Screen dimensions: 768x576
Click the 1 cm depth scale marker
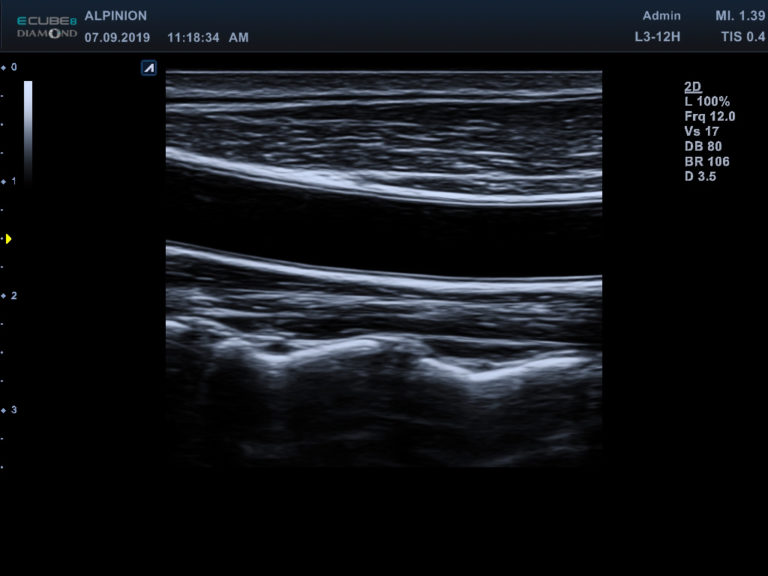tap(10, 182)
